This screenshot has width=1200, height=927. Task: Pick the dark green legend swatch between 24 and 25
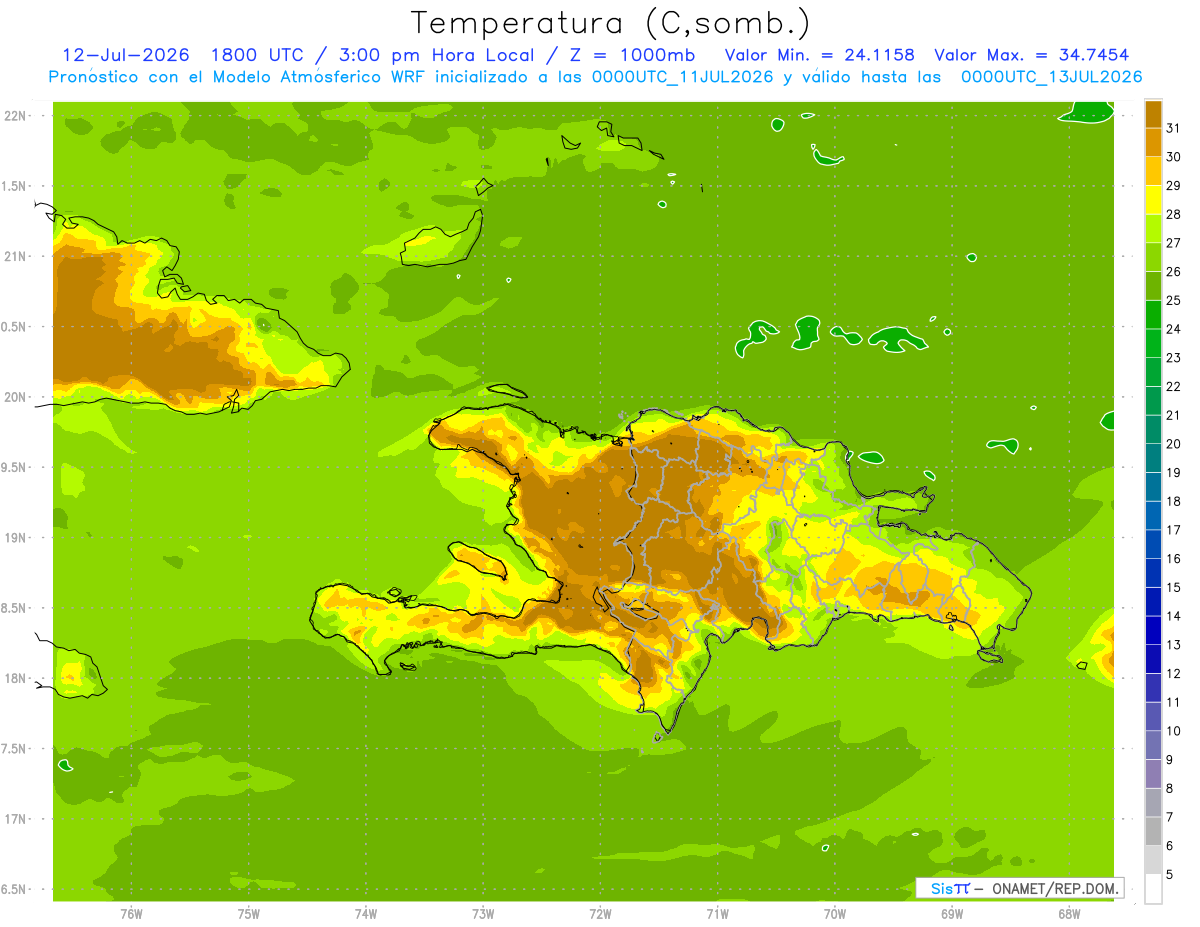point(1153,314)
